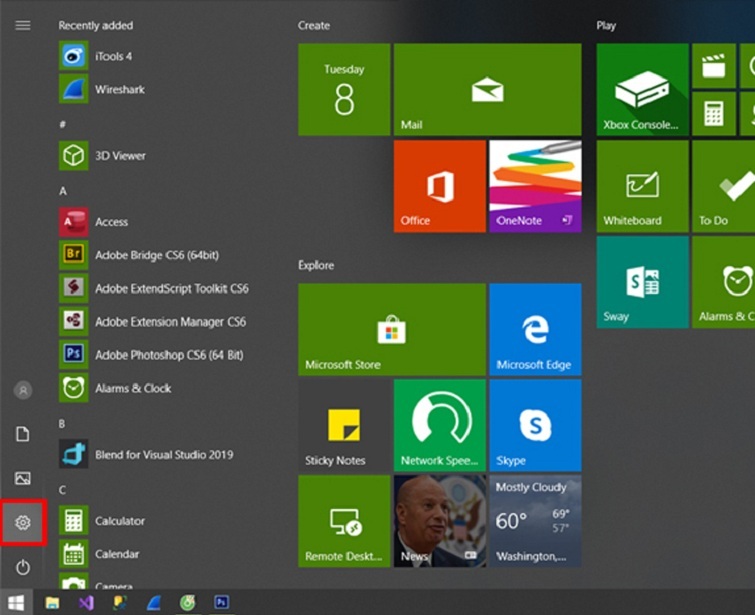Open Adobe Photoshop CS6 (64 Bit)
The height and width of the screenshot is (615, 755).
(168, 355)
